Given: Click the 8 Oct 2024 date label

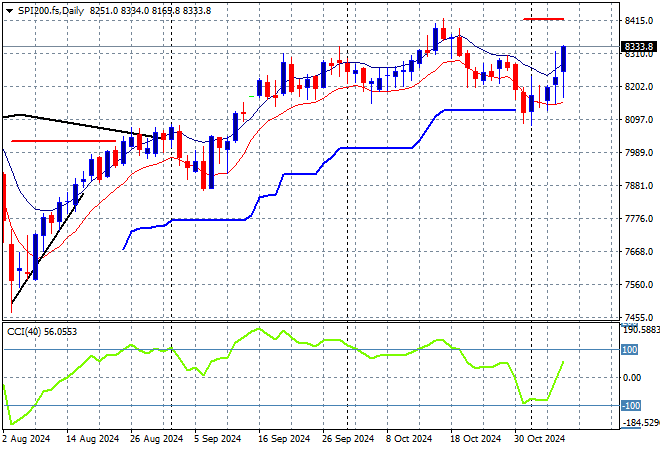Looking at the screenshot, I should pos(409,439).
